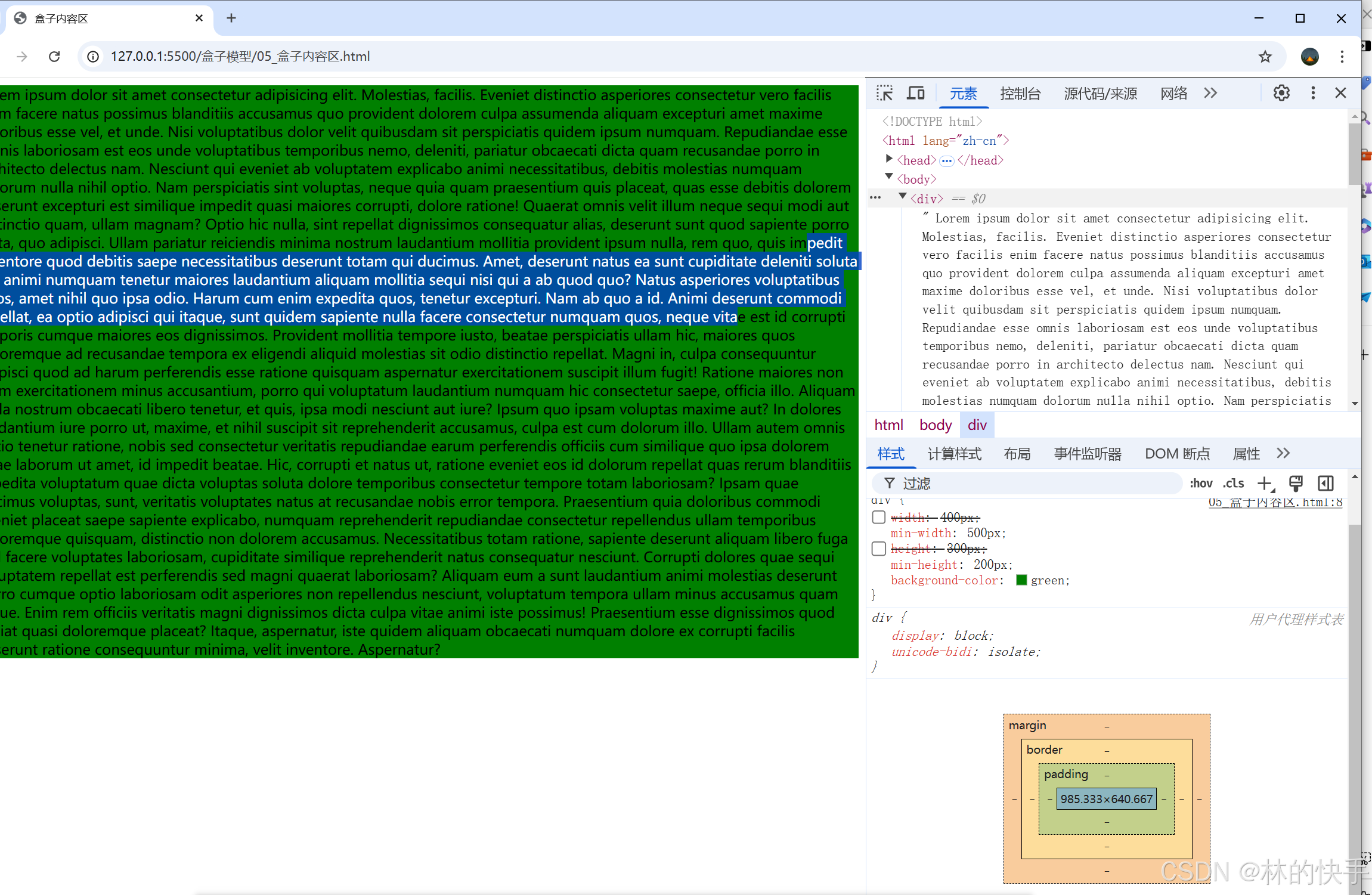1372x895 pixels.
Task: Toggle the device toolbar icon
Action: pos(915,93)
